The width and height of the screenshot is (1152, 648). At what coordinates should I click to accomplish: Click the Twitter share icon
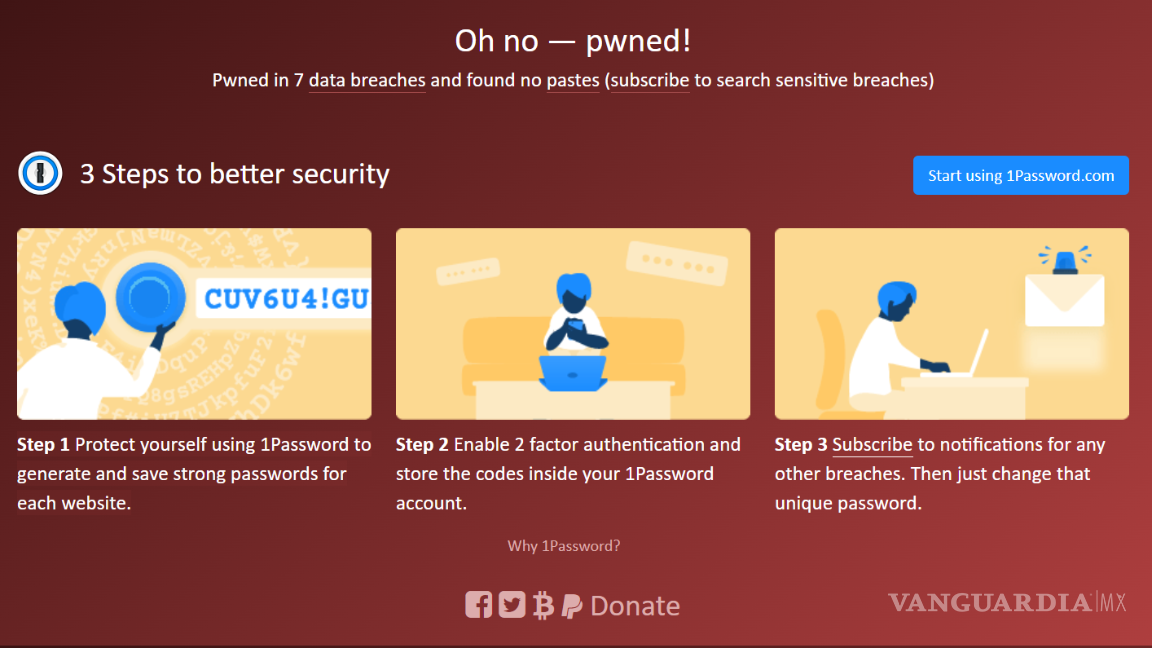tap(511, 604)
